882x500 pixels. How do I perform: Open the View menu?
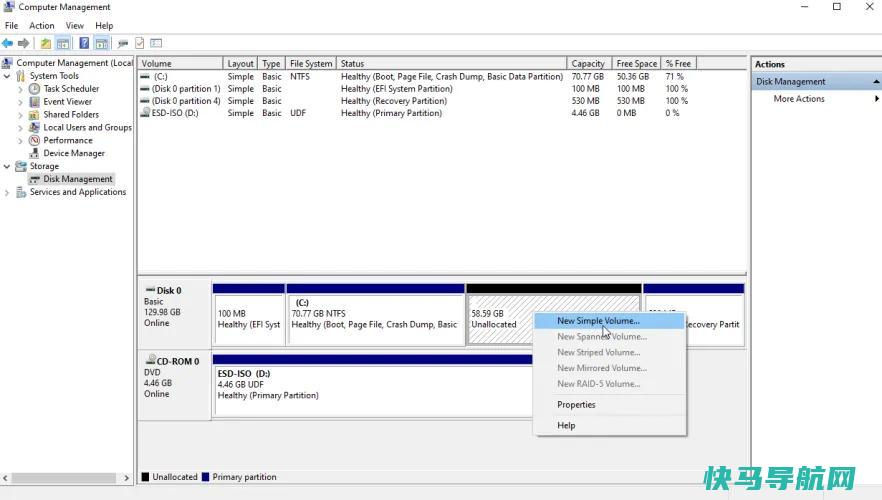coord(74,26)
